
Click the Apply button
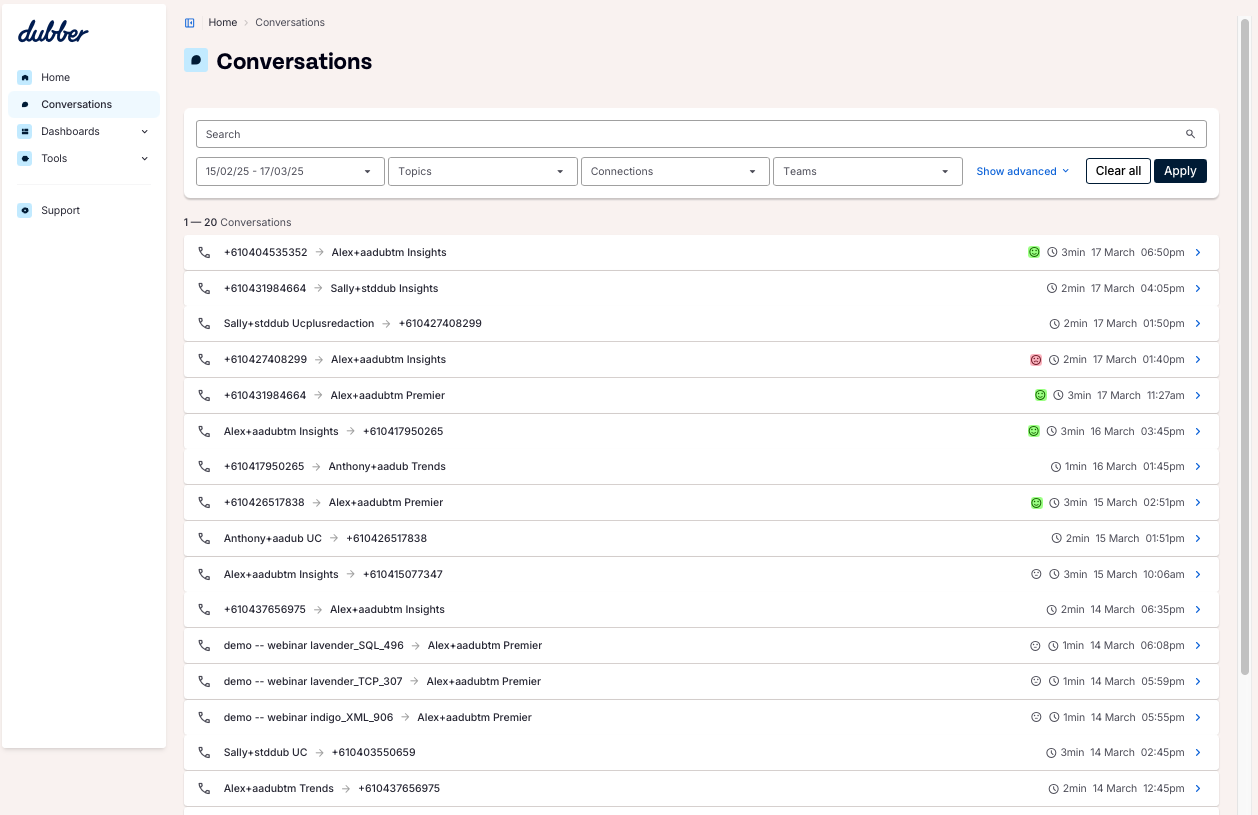(x=1180, y=171)
